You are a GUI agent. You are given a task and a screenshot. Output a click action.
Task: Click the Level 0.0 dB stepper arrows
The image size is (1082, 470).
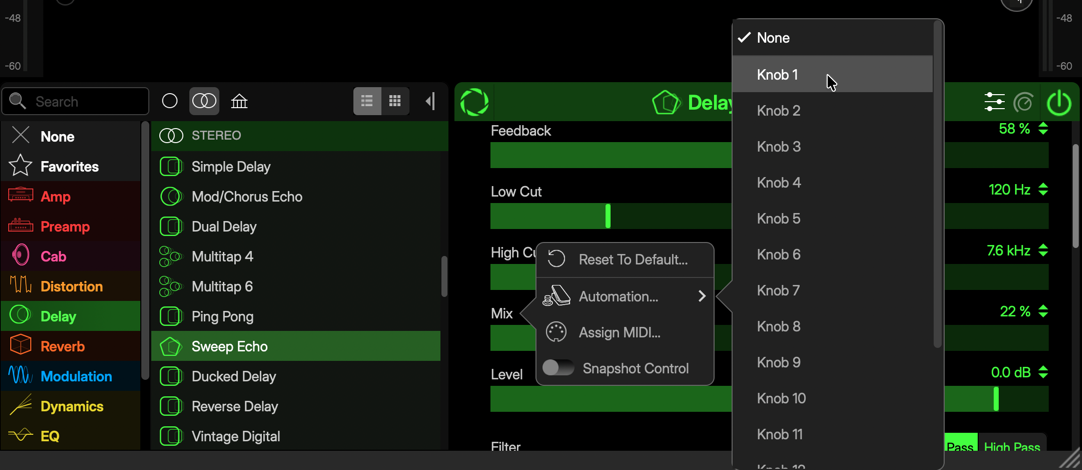(1043, 372)
